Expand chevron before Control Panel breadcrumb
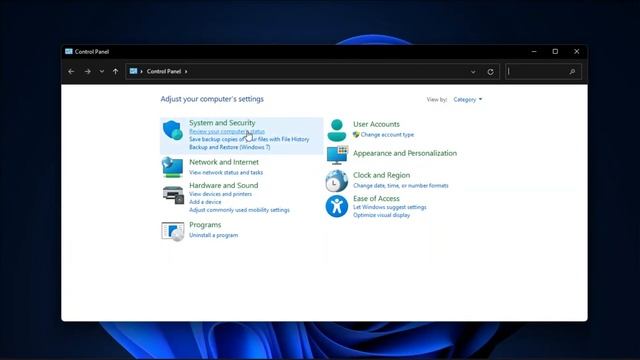Viewport: 640px width, 360px height. 142,71
